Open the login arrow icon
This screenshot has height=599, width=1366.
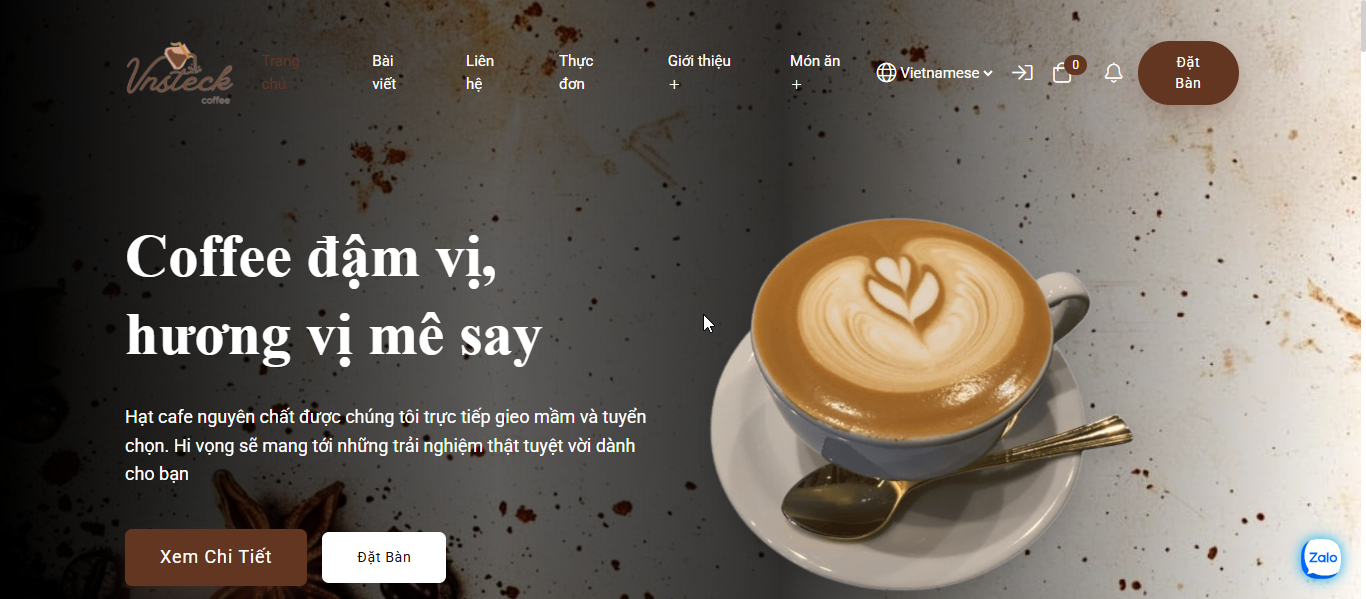click(x=1022, y=72)
